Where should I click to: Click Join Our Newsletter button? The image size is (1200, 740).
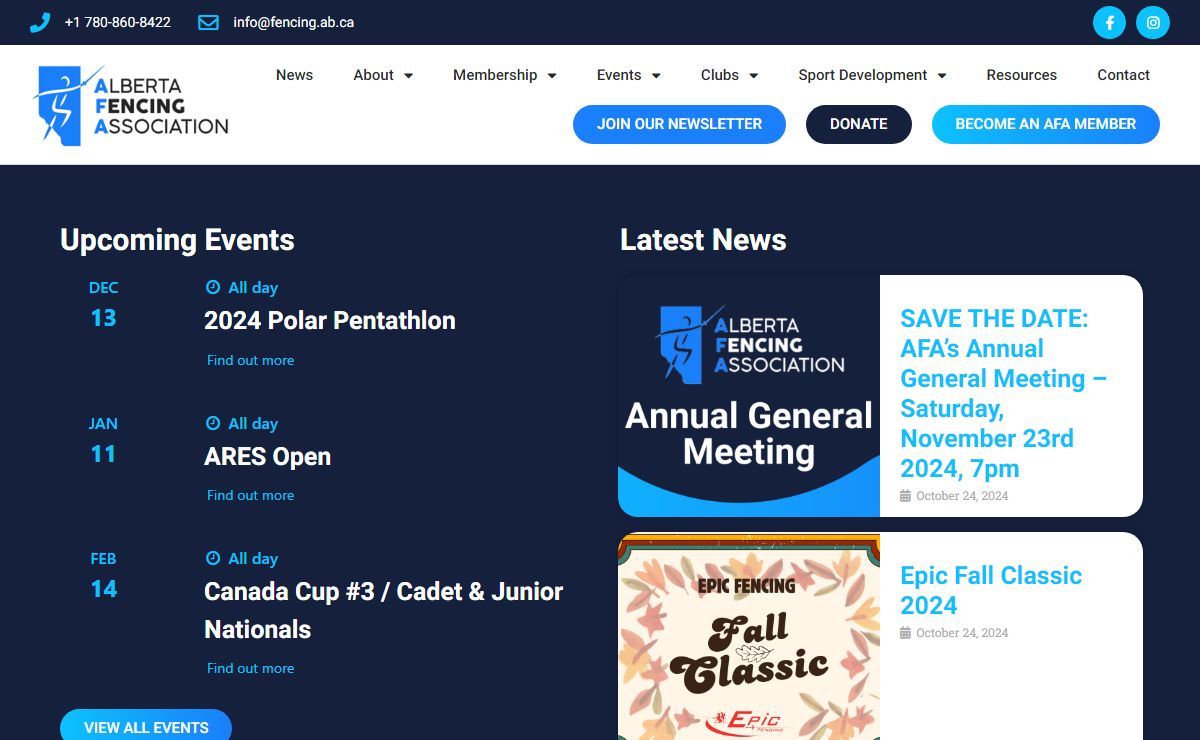click(679, 124)
